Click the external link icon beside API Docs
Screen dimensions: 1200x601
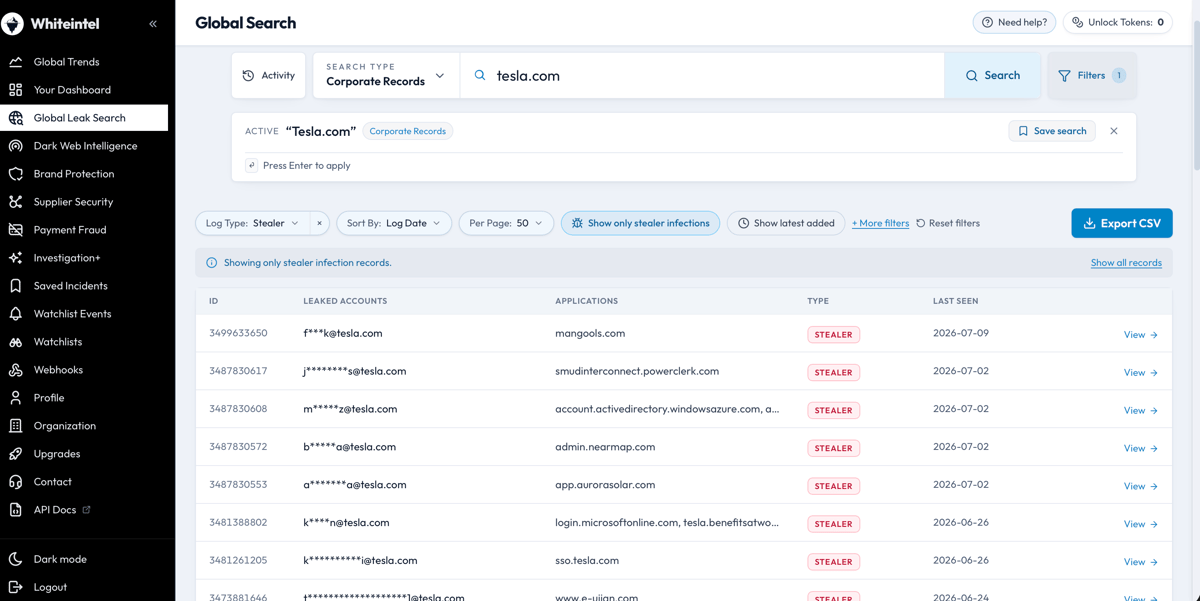coord(86,510)
